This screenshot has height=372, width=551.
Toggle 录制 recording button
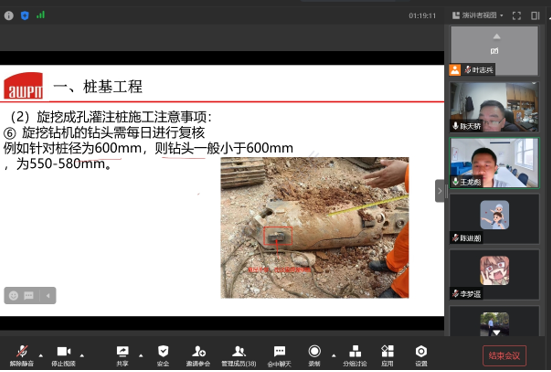(x=315, y=355)
